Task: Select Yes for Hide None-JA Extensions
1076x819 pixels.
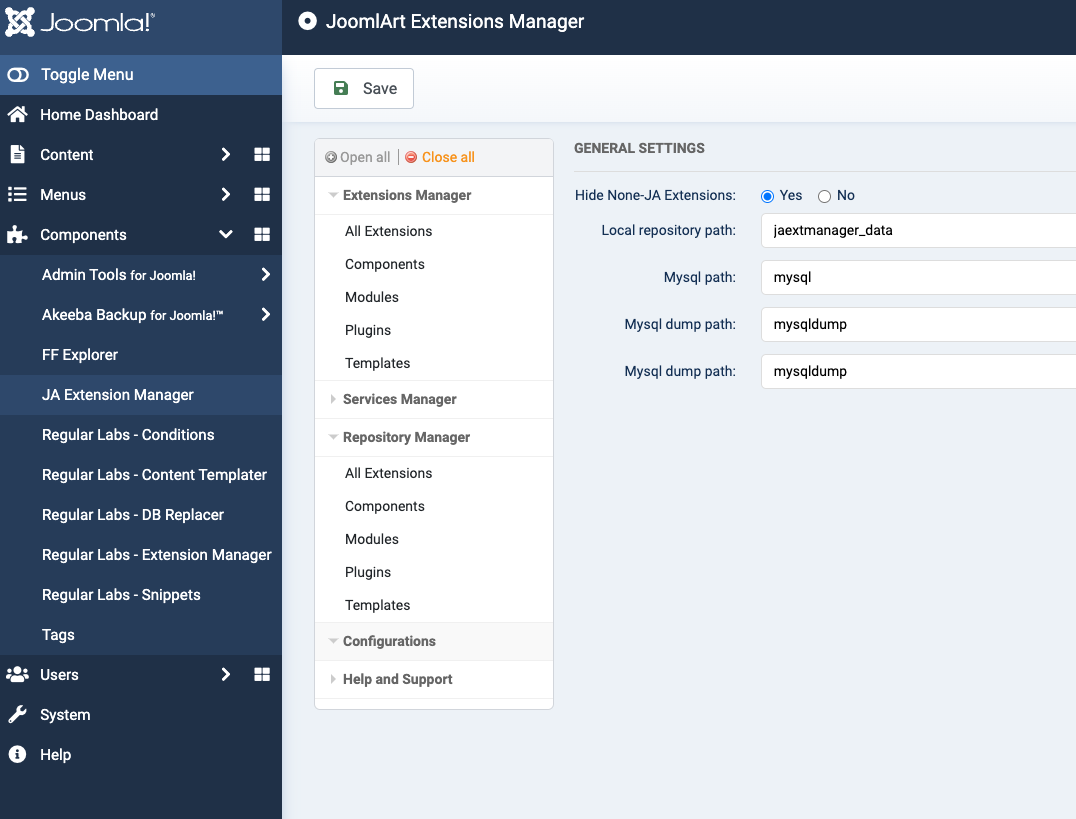Action: coord(768,196)
